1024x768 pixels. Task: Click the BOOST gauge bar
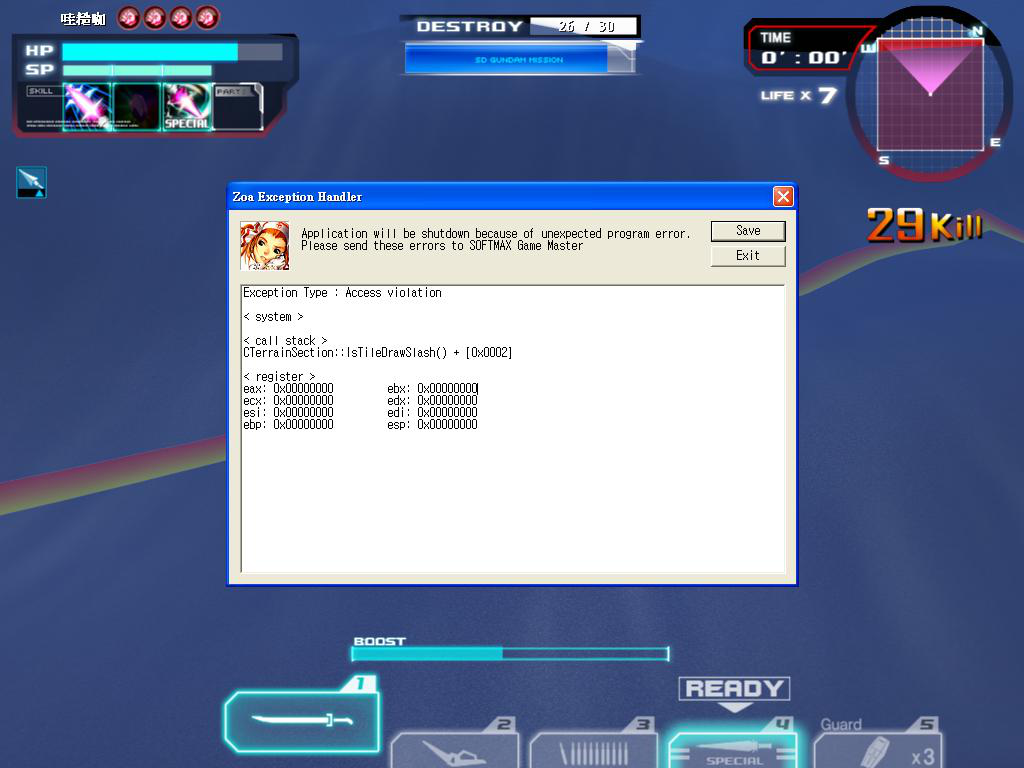(x=510, y=653)
